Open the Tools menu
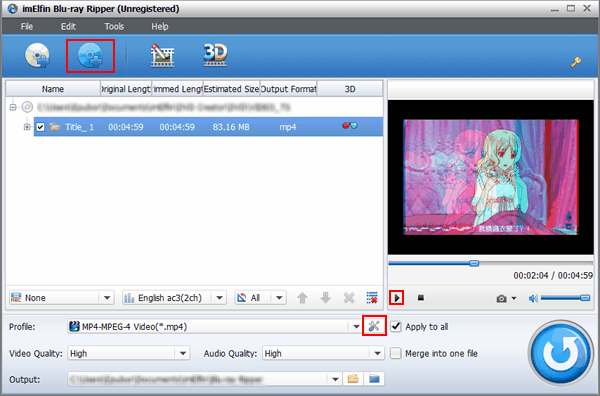 (x=114, y=26)
